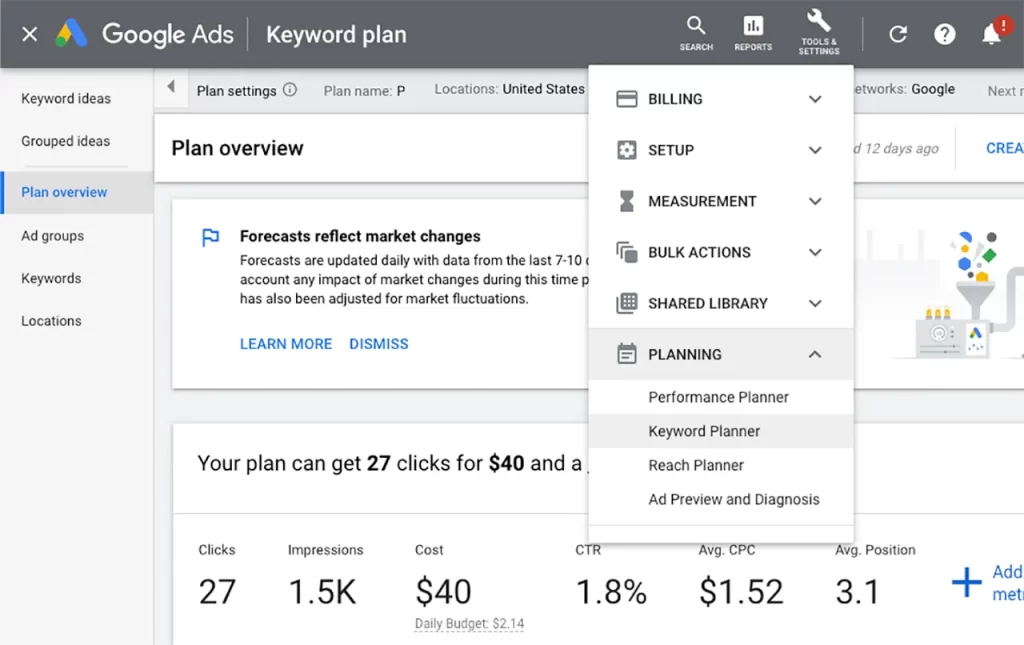1024x645 pixels.
Task: Open Ad Preview and Diagnosis
Action: (721, 499)
